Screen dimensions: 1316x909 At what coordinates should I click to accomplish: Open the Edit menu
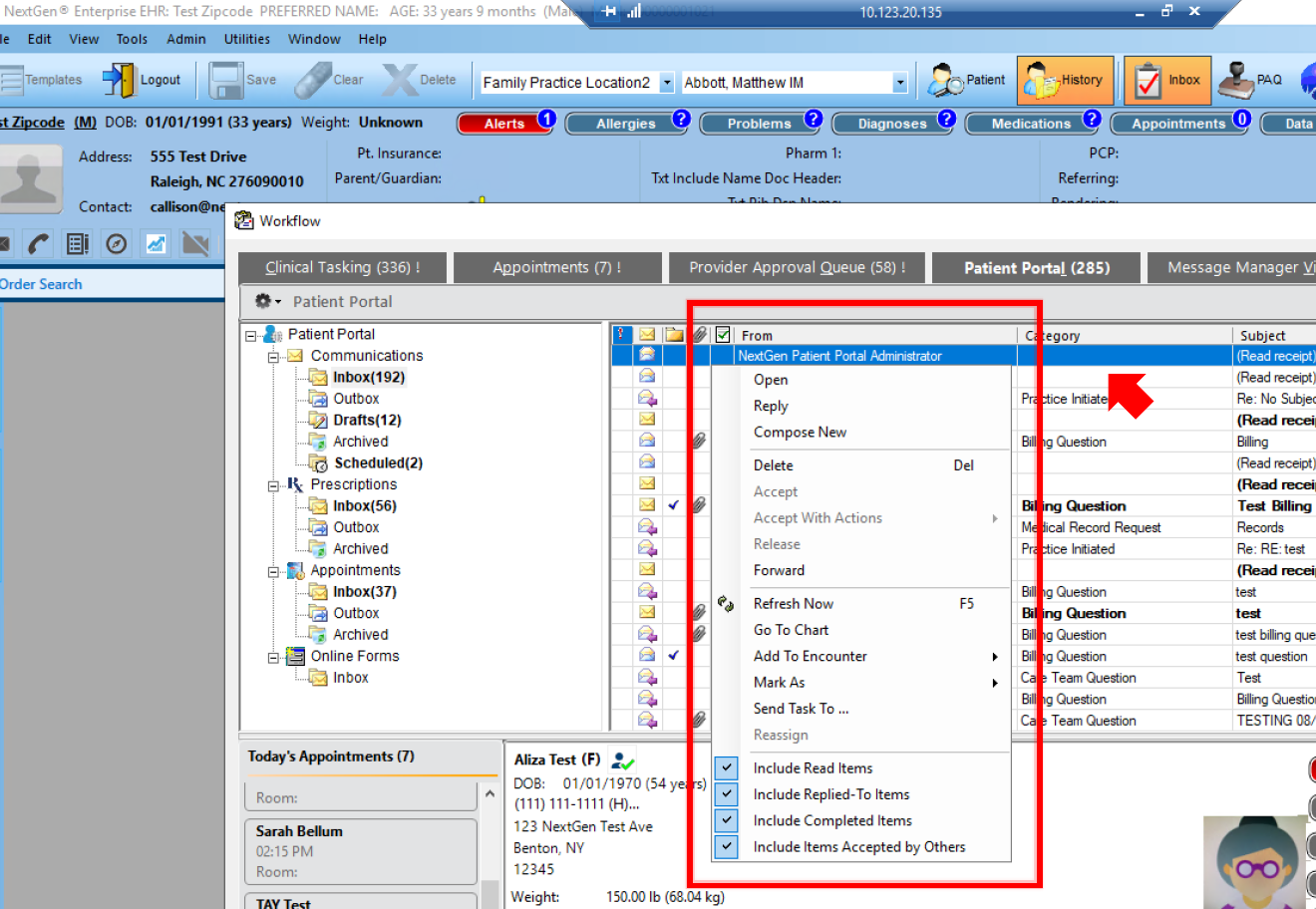[39, 39]
